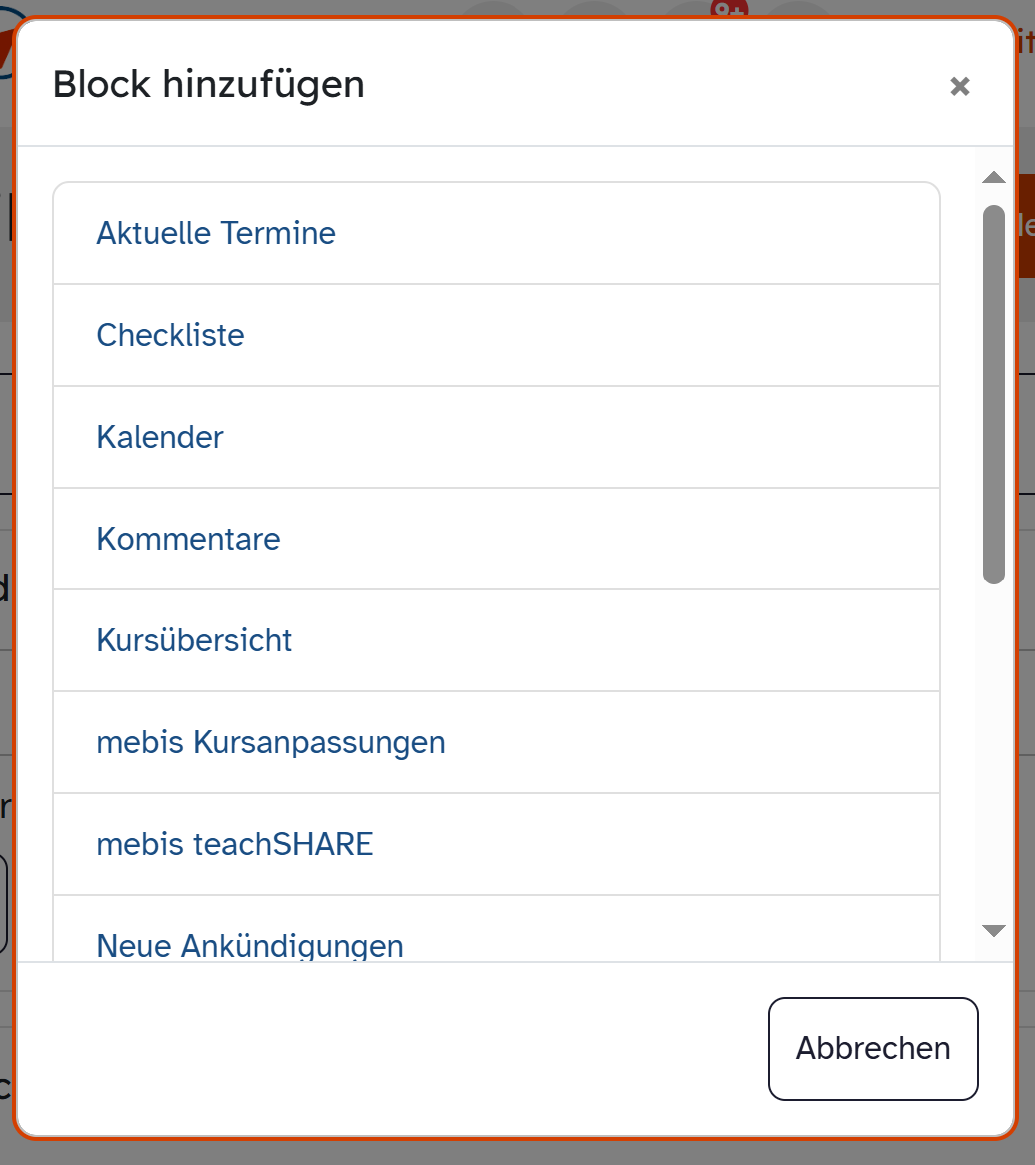Close the Block hinzufügen dialog via X
The height and width of the screenshot is (1165, 1035).
pyautogui.click(x=960, y=87)
